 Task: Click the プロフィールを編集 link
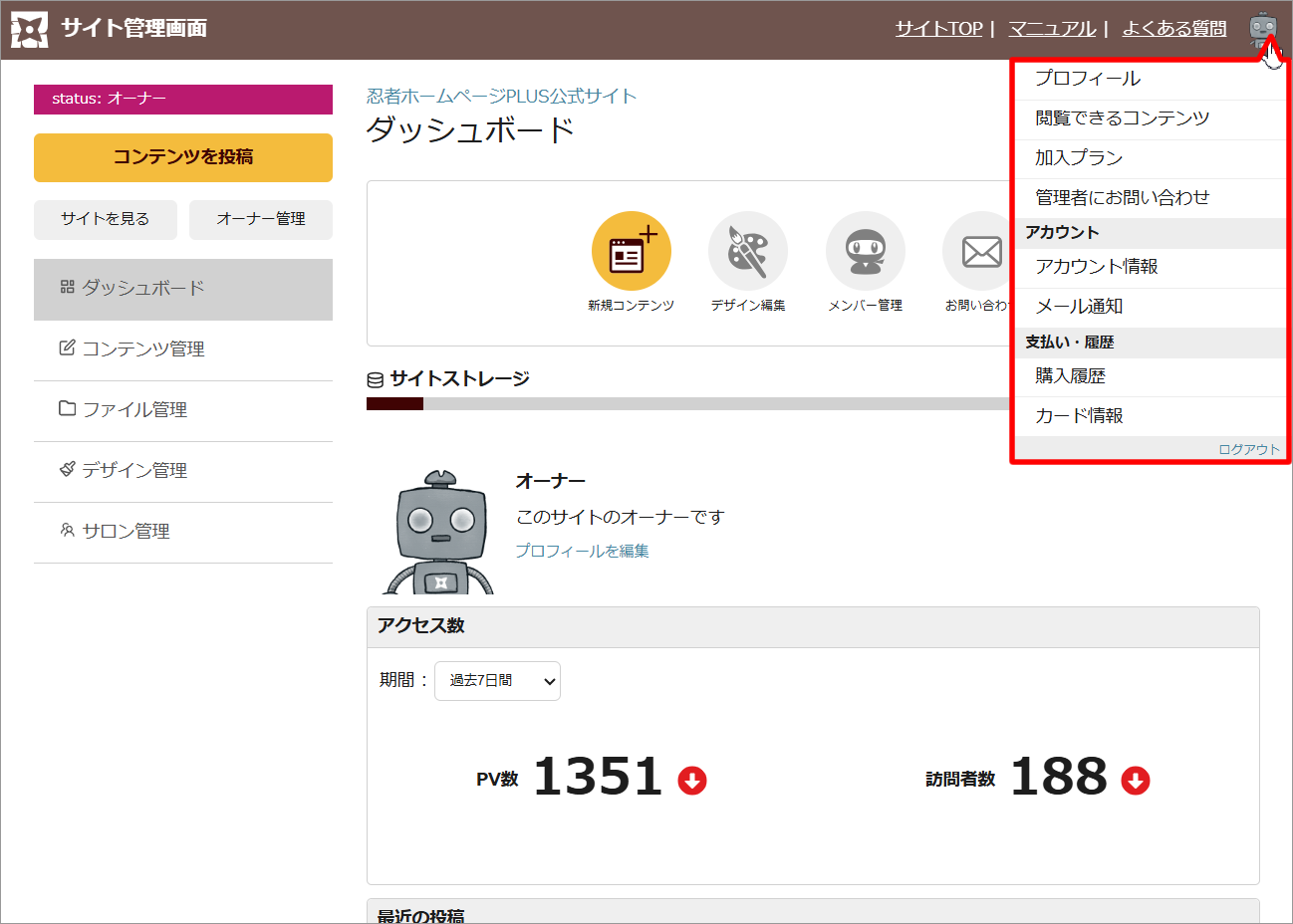[x=582, y=551]
